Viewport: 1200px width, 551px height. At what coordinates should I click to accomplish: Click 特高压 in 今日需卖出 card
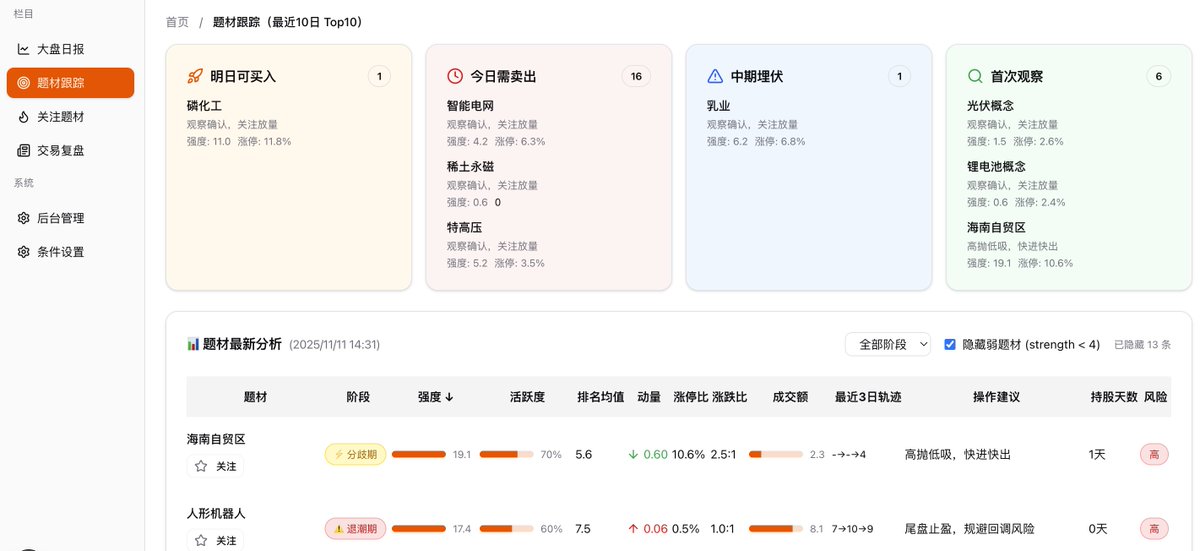coord(464,228)
